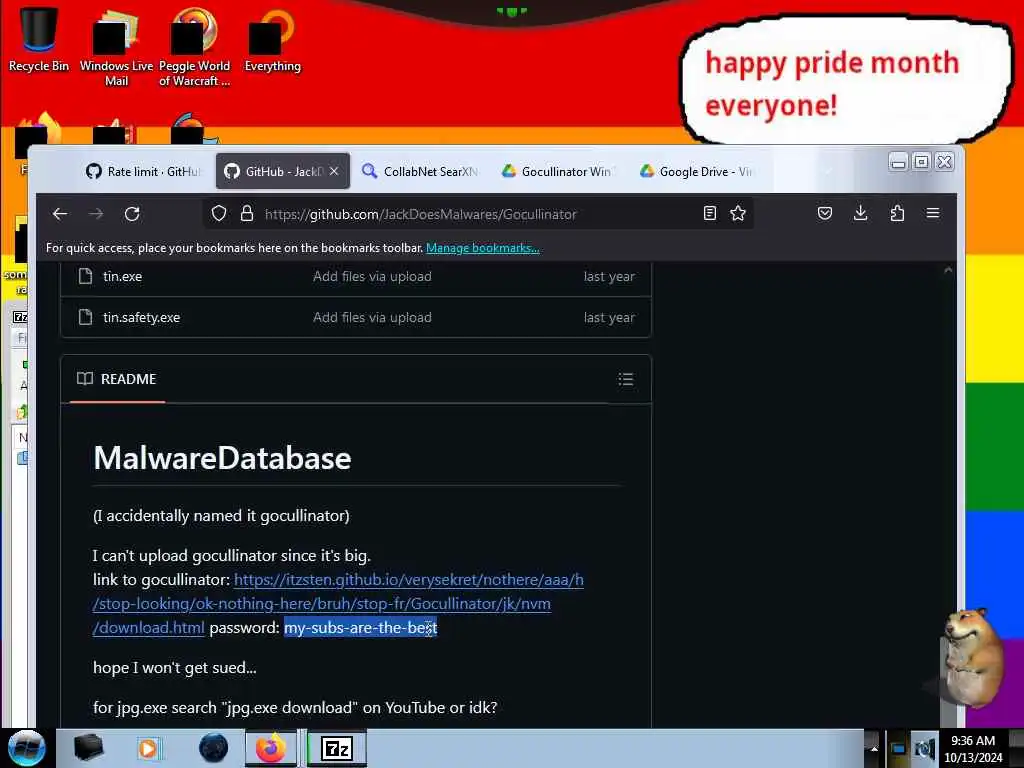Click the padlock site information icon
The image size is (1024, 768).
[247, 214]
